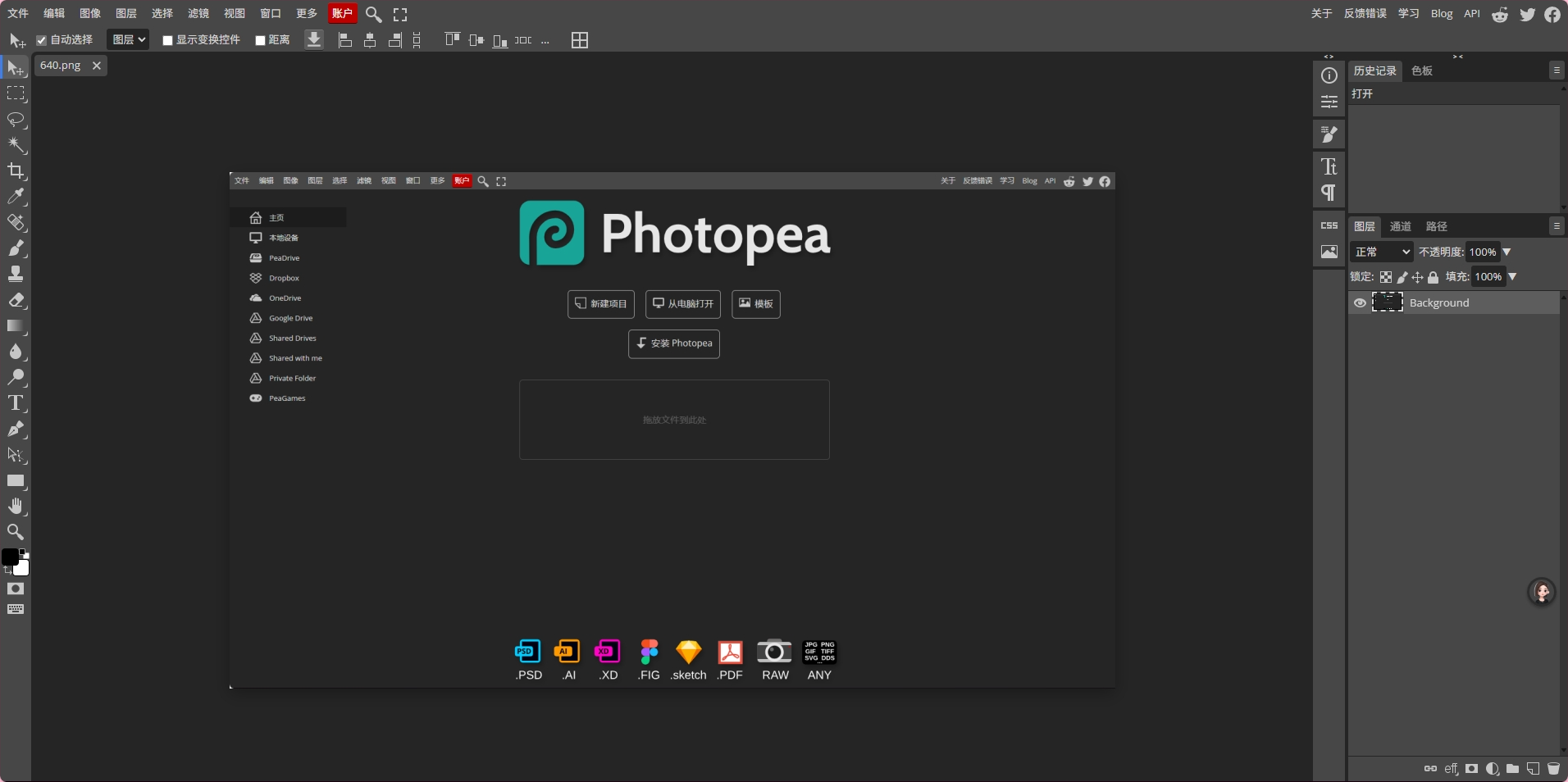
Task: Expand the 填充 fill slider arrow
Action: point(1512,276)
